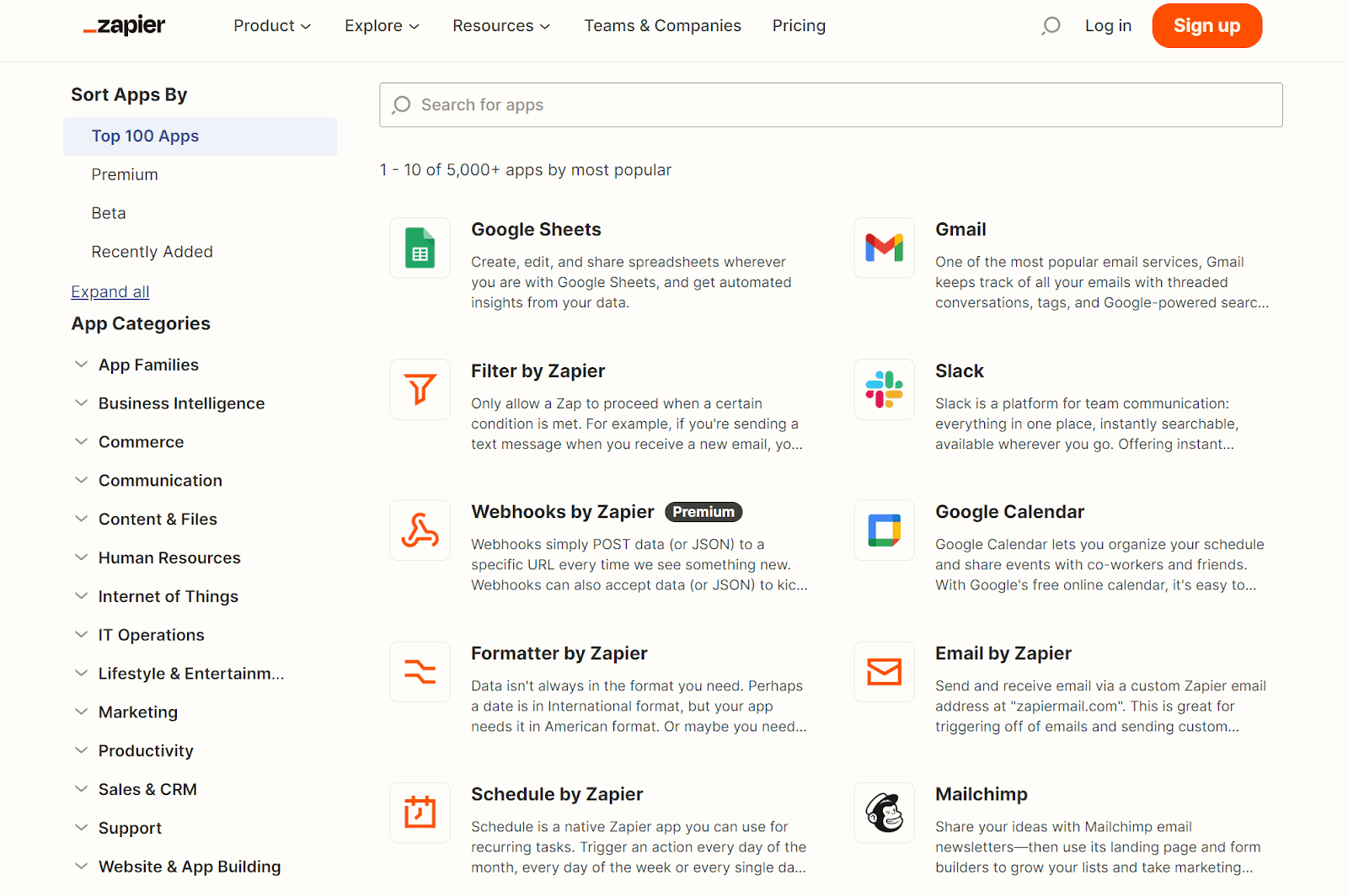
Task: Click the Google Sheets app icon
Action: click(x=420, y=248)
